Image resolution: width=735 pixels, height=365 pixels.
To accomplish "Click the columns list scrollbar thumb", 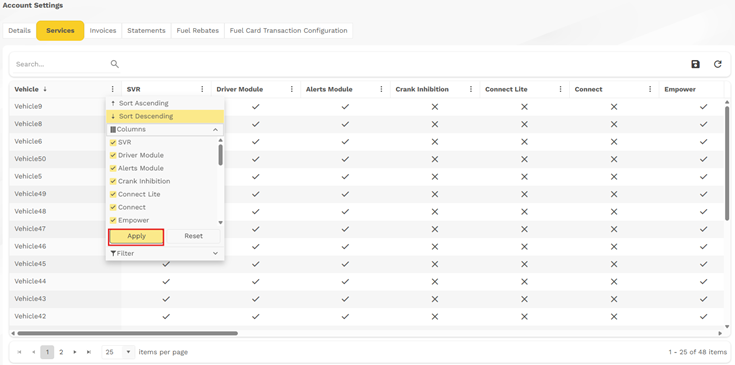I will (220, 155).
